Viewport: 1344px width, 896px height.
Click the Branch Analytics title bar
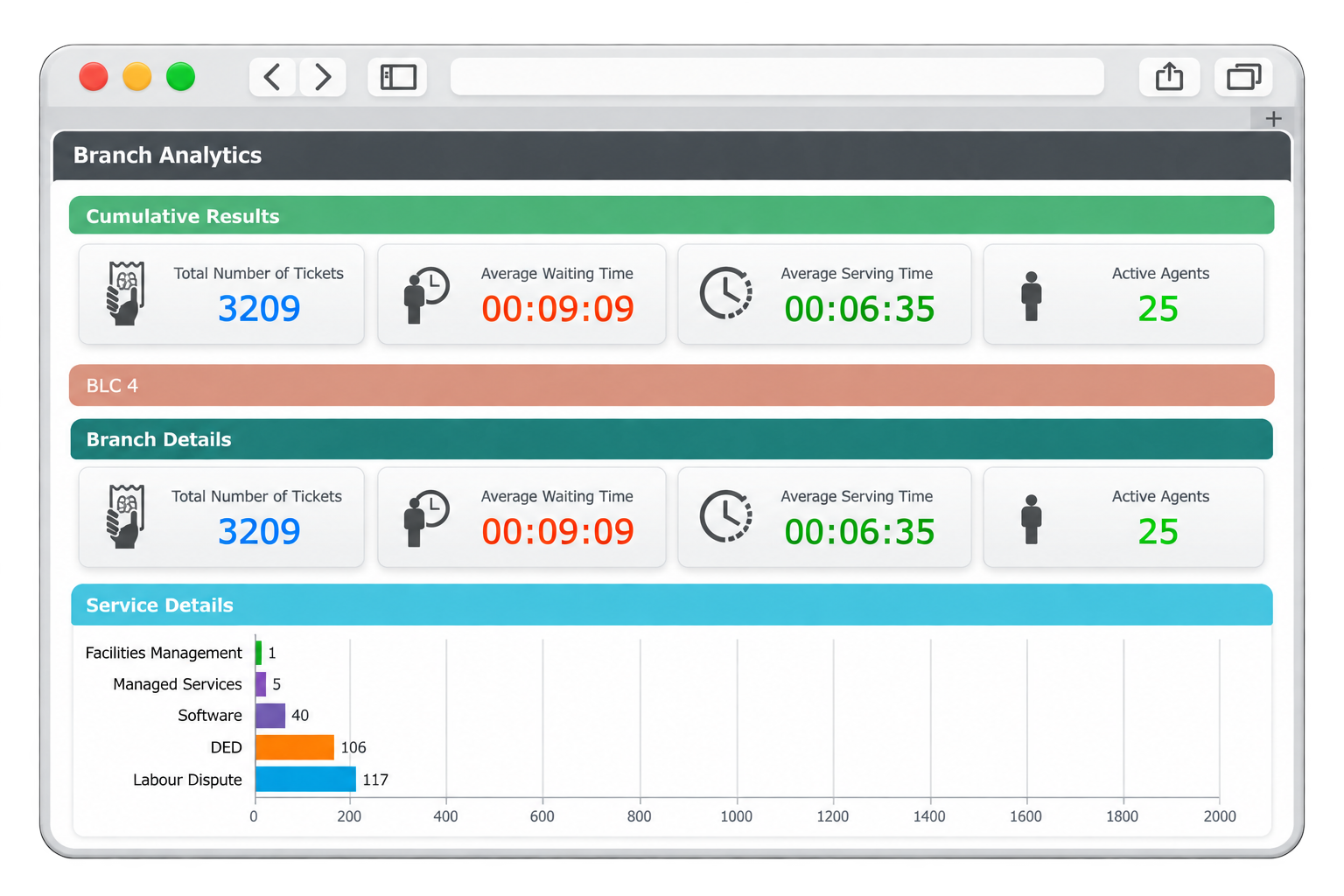[x=672, y=156]
